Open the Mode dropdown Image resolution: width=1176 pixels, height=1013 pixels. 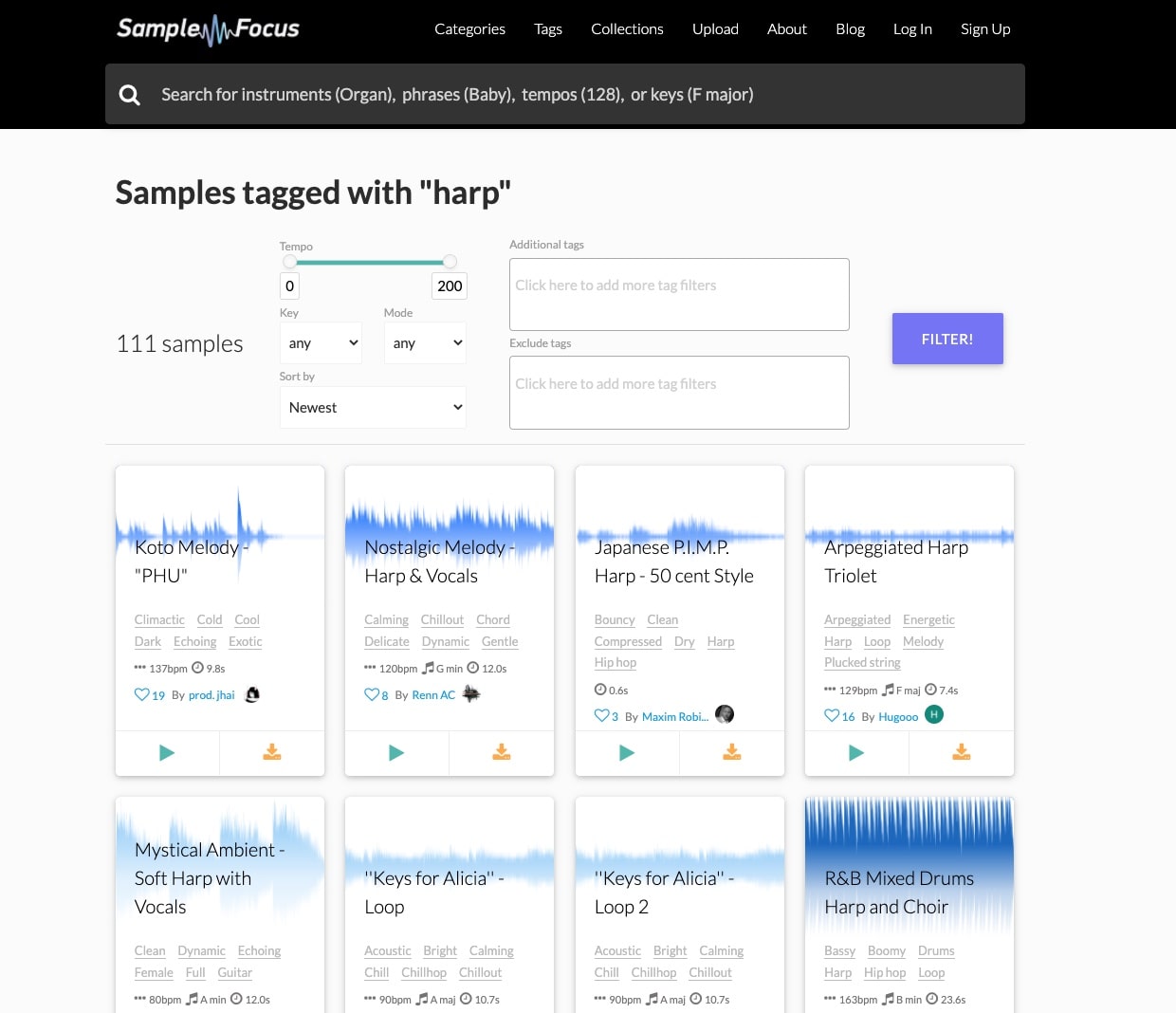[424, 342]
